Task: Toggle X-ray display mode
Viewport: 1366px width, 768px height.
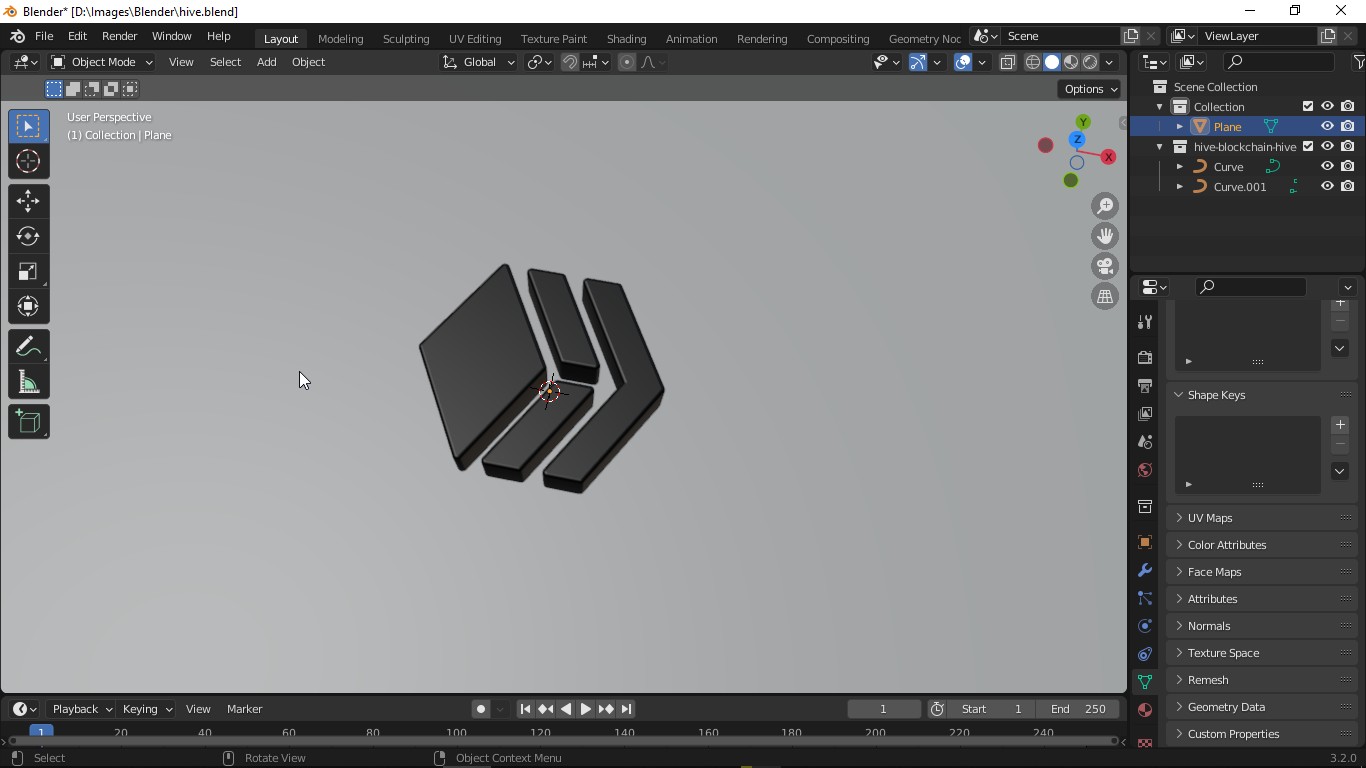Action: 1007,62
